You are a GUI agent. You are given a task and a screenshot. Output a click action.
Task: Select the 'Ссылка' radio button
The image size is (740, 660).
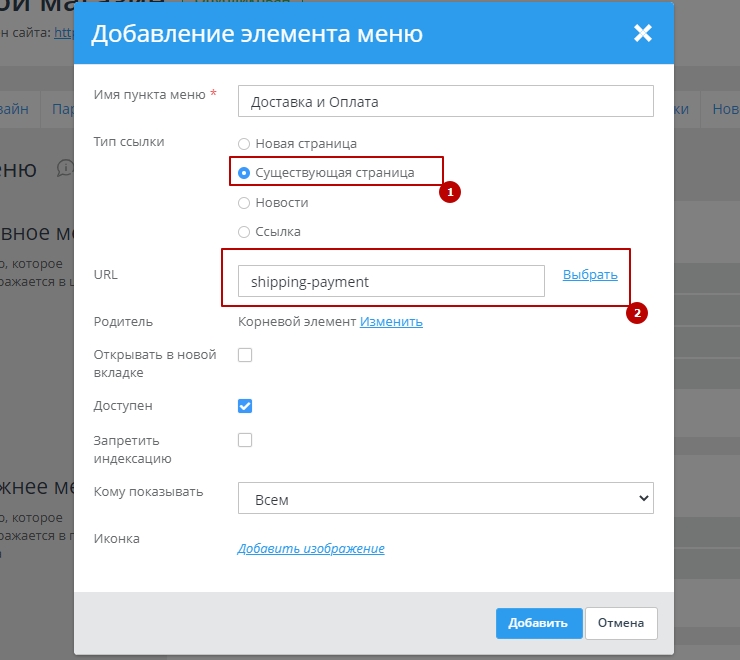tap(244, 232)
